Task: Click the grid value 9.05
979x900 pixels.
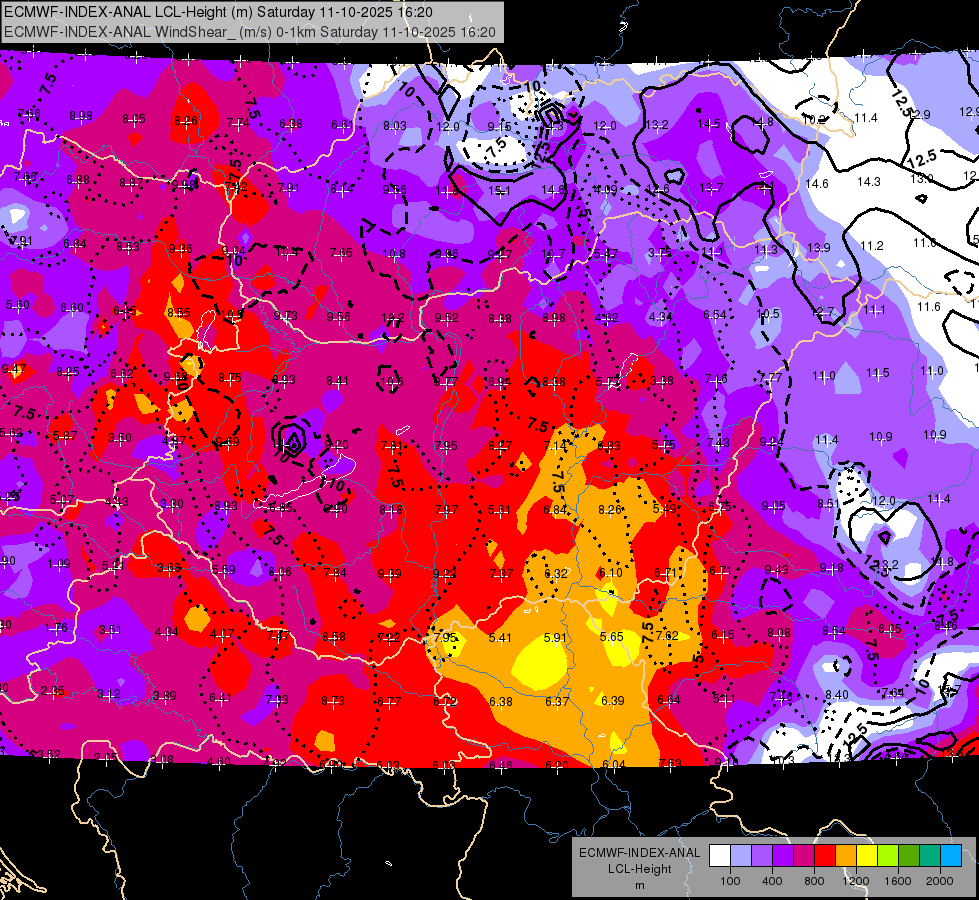Action: click(774, 506)
